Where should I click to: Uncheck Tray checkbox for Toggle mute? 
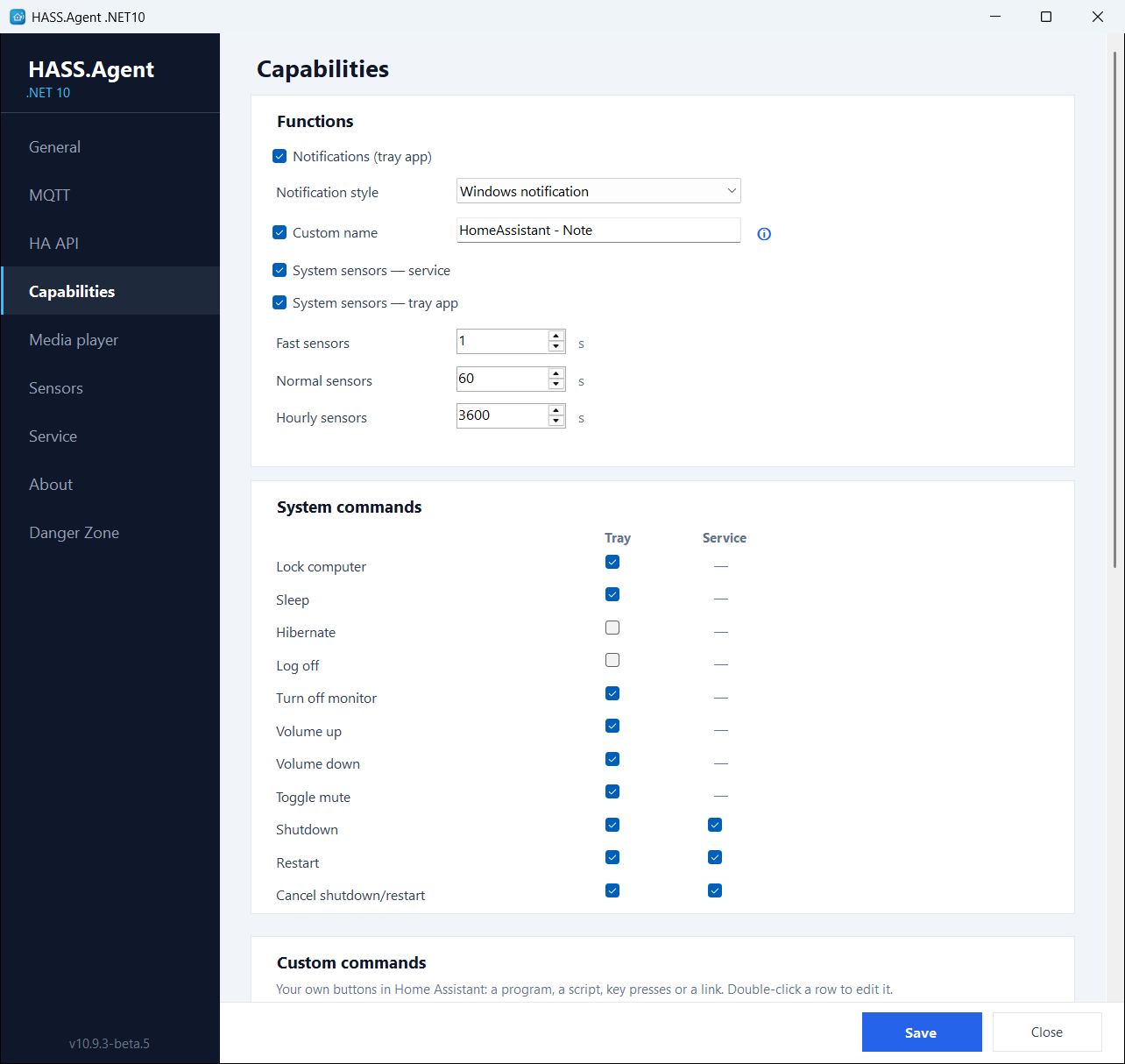(612, 791)
